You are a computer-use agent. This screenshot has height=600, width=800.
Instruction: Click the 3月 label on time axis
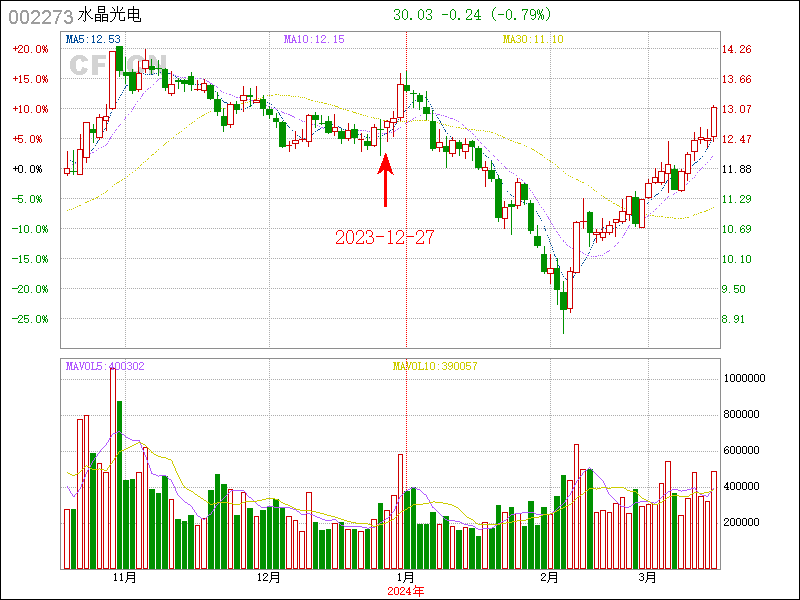click(x=648, y=578)
